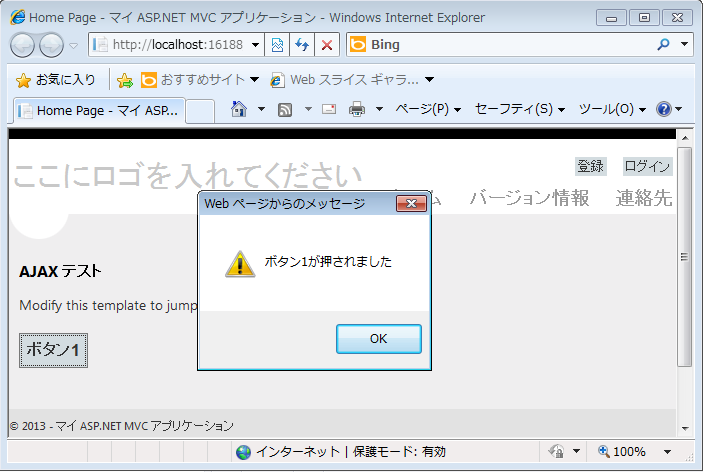This screenshot has width=703, height=472.
Task: Click the vertical scrollbar thumb
Action: tap(685, 257)
